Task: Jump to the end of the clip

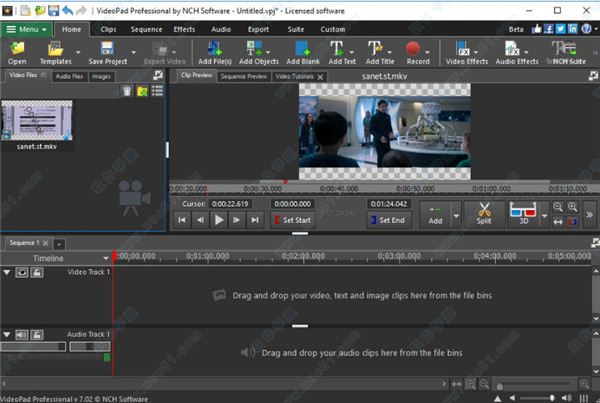Action: (x=255, y=220)
